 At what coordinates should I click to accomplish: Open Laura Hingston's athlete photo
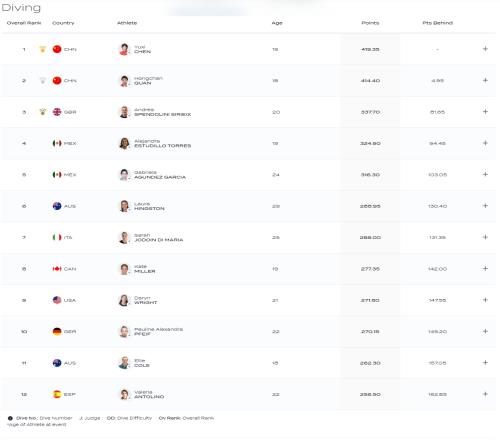pyautogui.click(x=124, y=206)
